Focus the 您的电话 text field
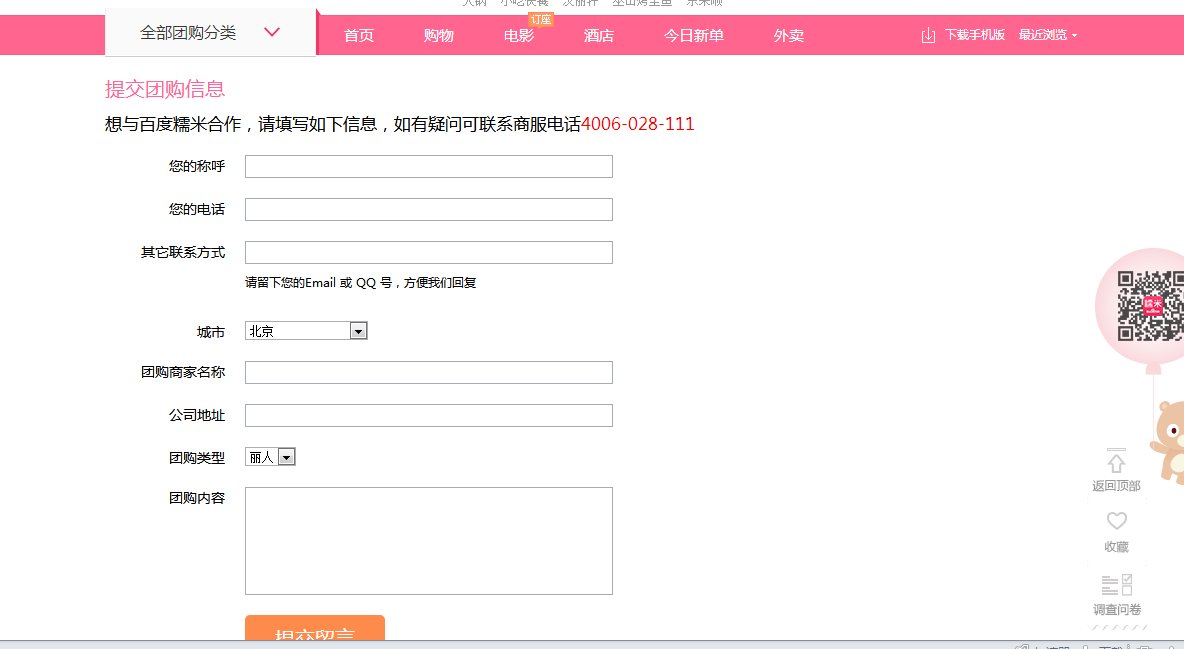The width and height of the screenshot is (1184, 649). click(x=428, y=209)
